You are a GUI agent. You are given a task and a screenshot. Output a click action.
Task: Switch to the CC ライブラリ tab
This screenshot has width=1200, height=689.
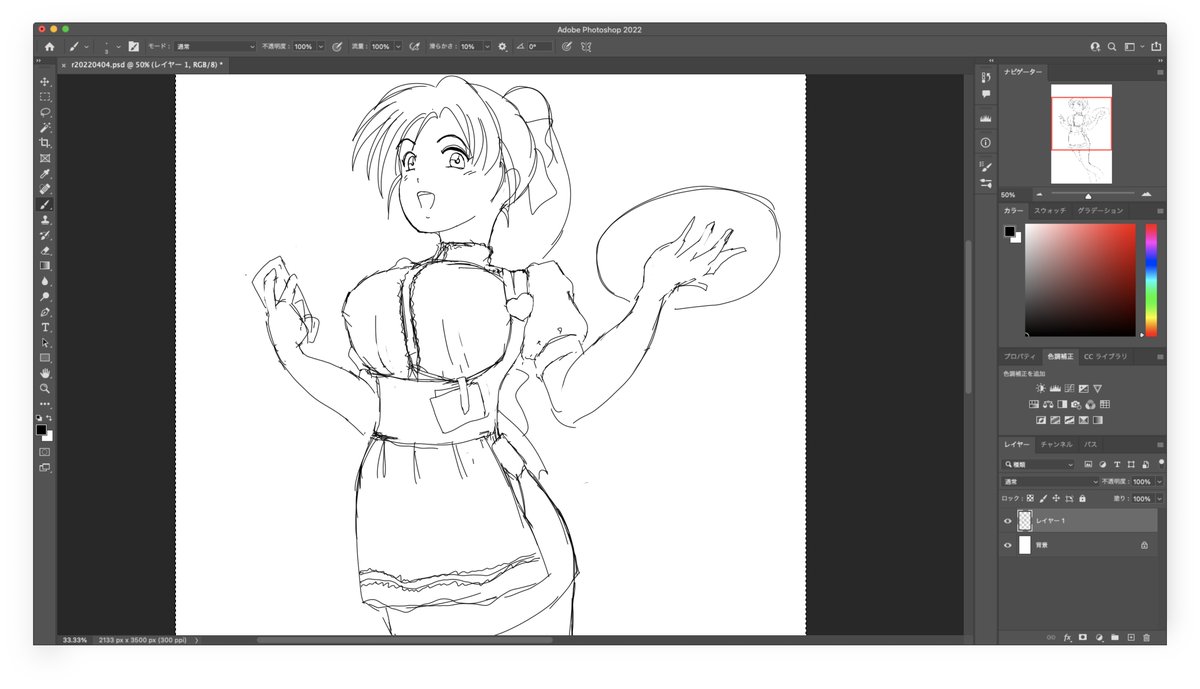pos(1105,356)
